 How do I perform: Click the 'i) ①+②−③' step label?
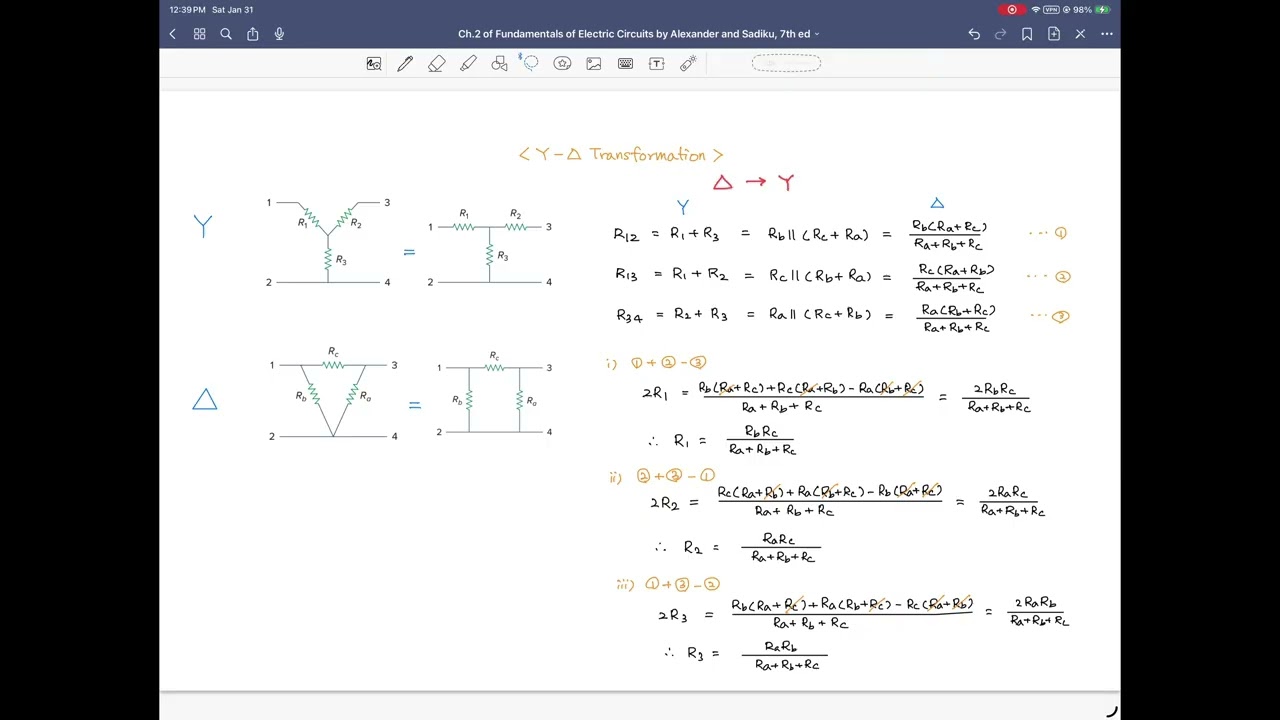tap(656, 363)
